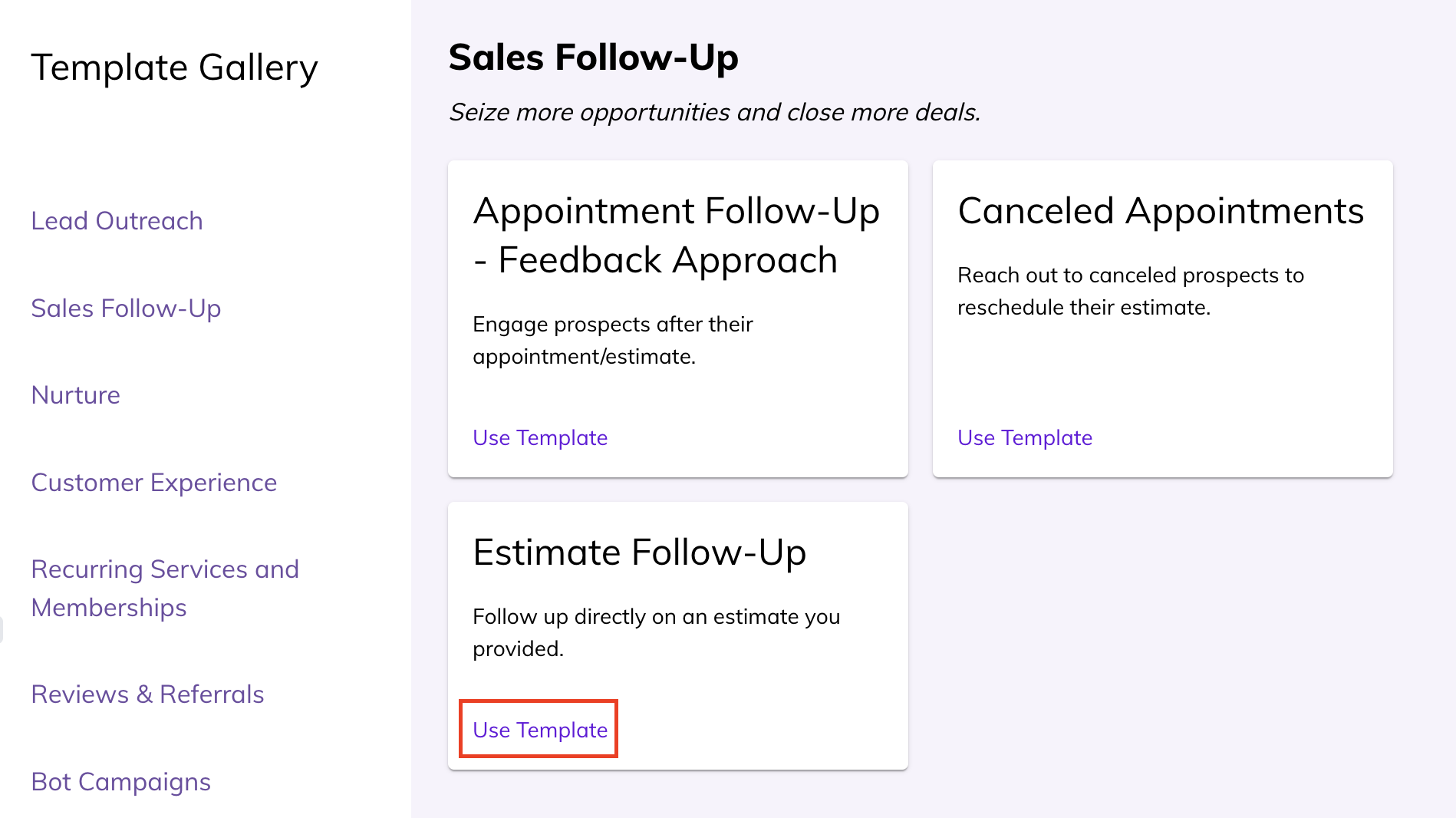This screenshot has width=1456, height=818.
Task: Click the Template Gallery heading
Action: click(174, 68)
